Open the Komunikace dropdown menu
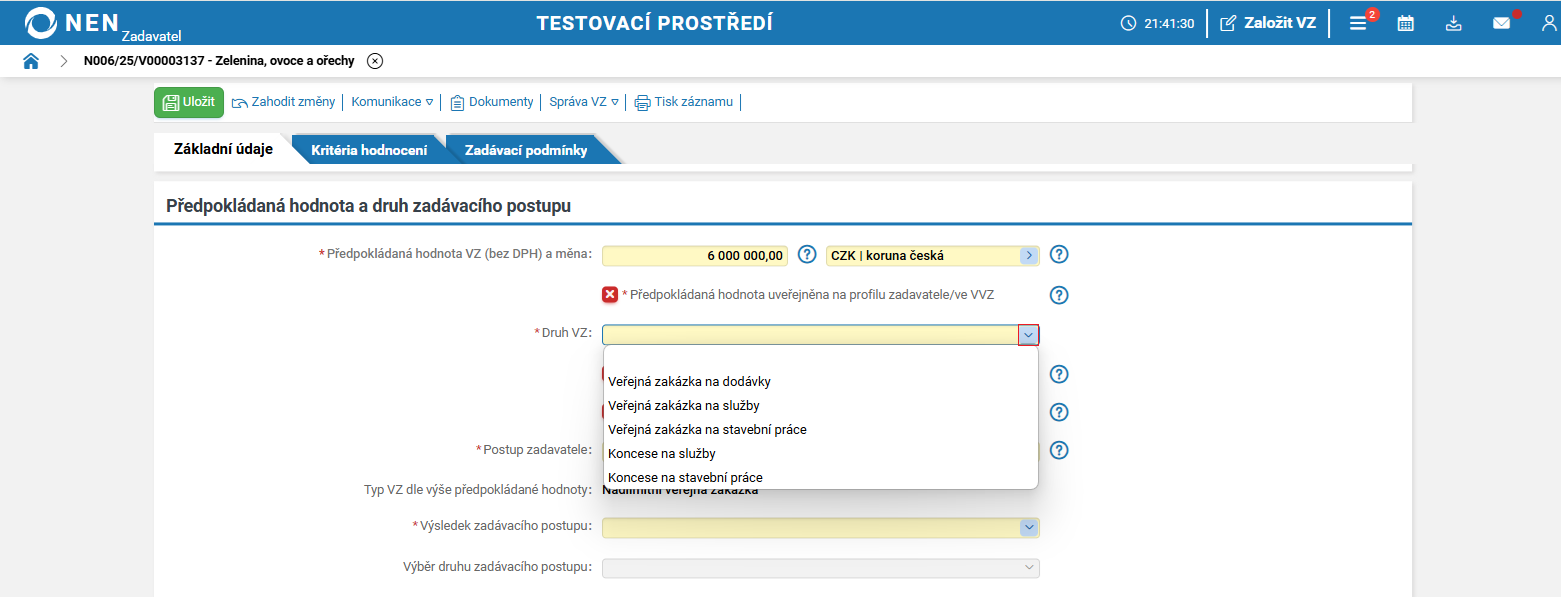Image resolution: width=1561 pixels, height=597 pixels. (392, 101)
